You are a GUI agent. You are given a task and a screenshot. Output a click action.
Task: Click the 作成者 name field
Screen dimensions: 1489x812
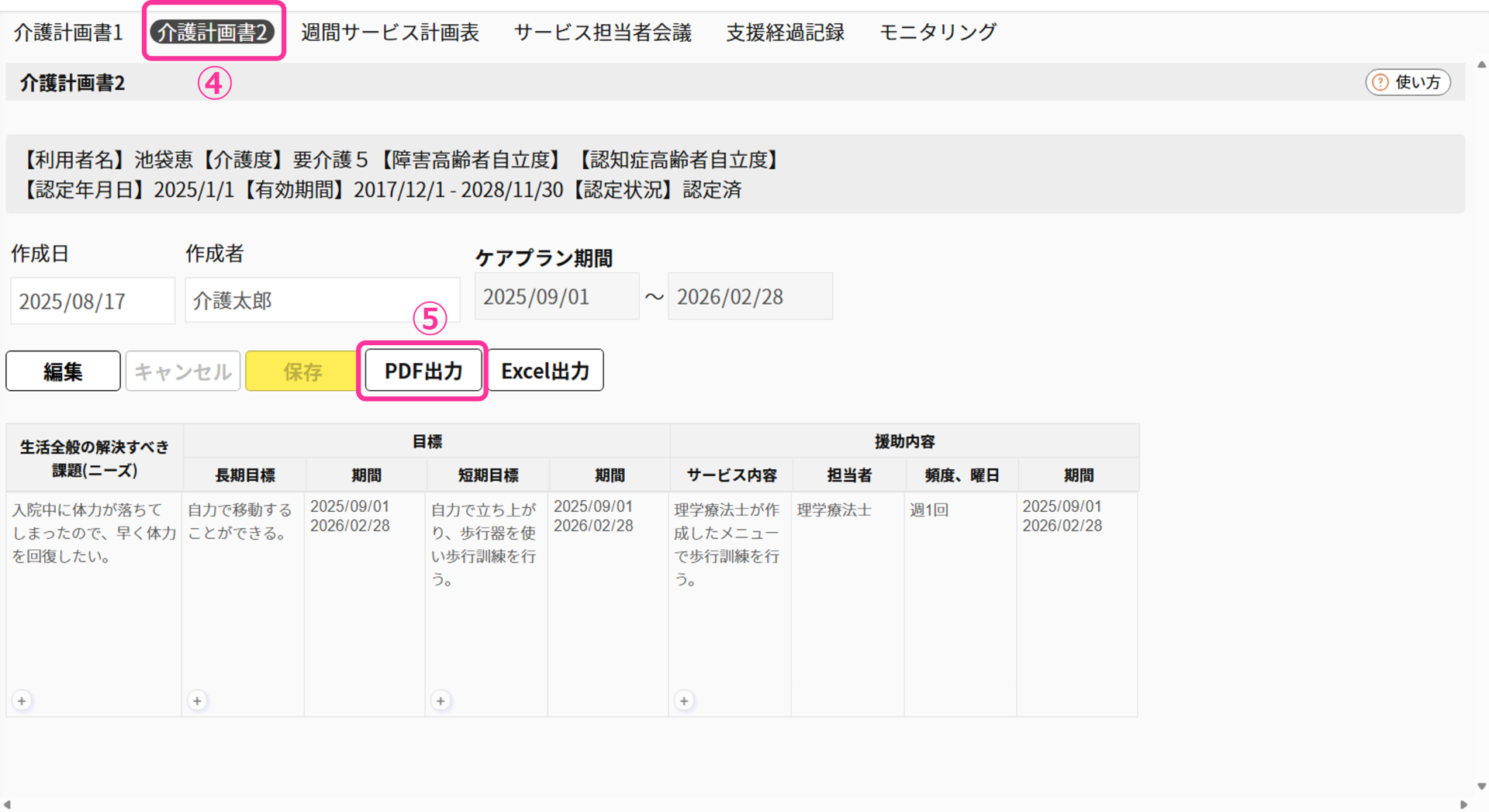[x=321, y=301]
